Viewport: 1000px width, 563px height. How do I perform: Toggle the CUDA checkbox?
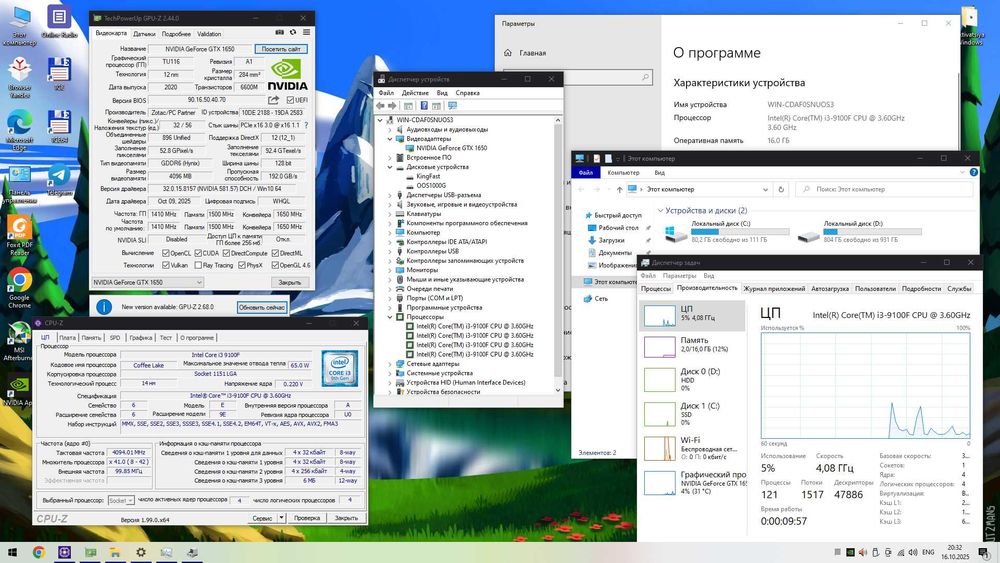pos(198,253)
